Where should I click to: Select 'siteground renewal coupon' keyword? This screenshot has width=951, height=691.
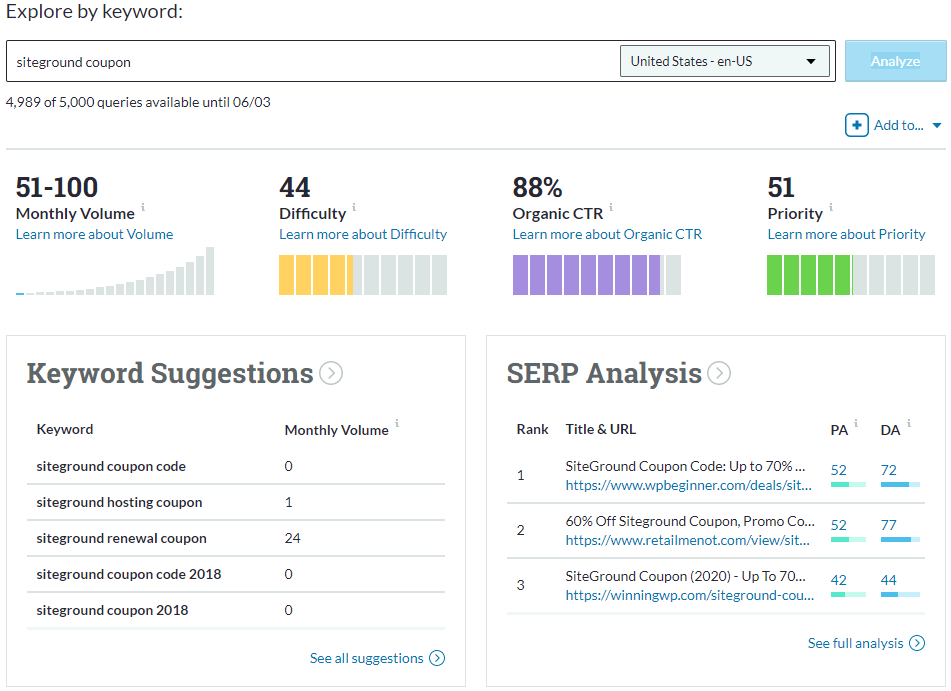[121, 538]
